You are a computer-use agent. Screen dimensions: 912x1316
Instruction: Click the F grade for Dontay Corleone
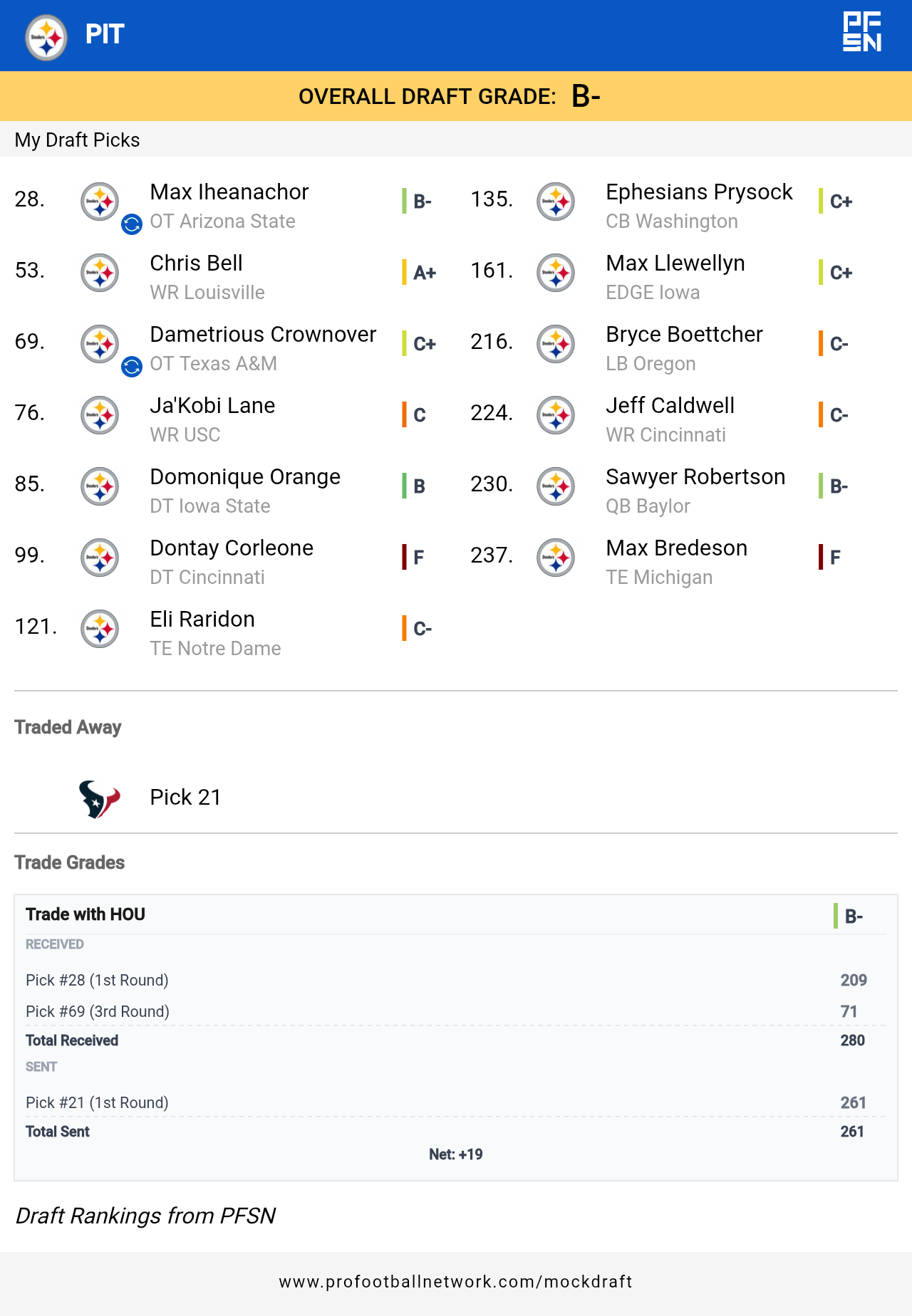tap(418, 558)
